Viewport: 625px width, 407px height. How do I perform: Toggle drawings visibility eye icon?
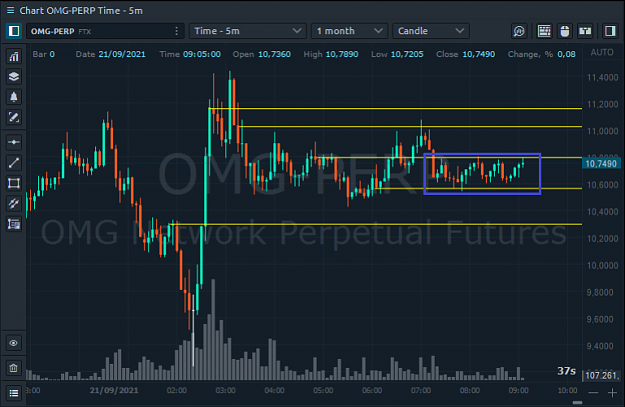(14, 343)
